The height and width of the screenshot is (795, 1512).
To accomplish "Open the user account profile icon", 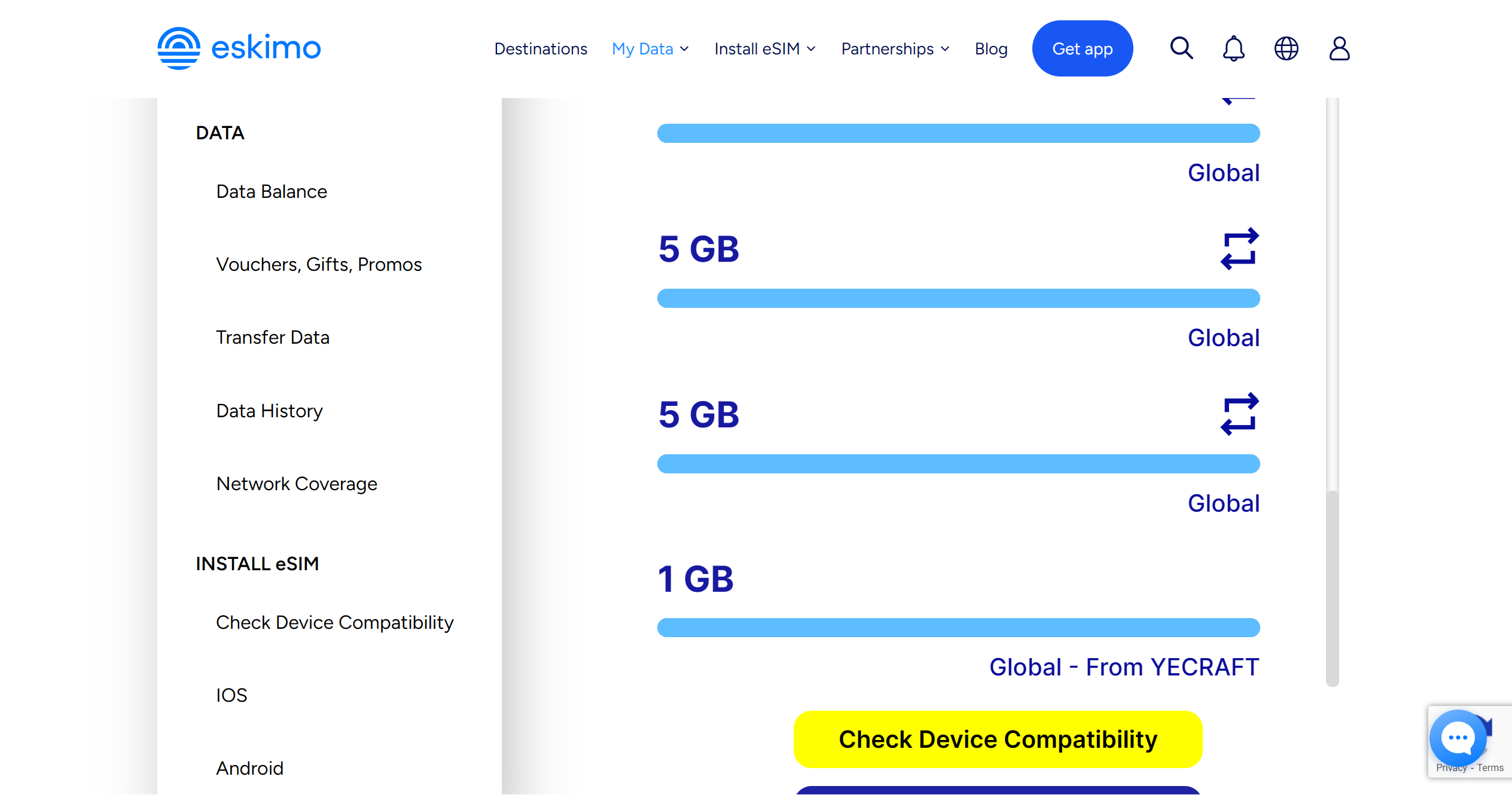I will pos(1339,48).
